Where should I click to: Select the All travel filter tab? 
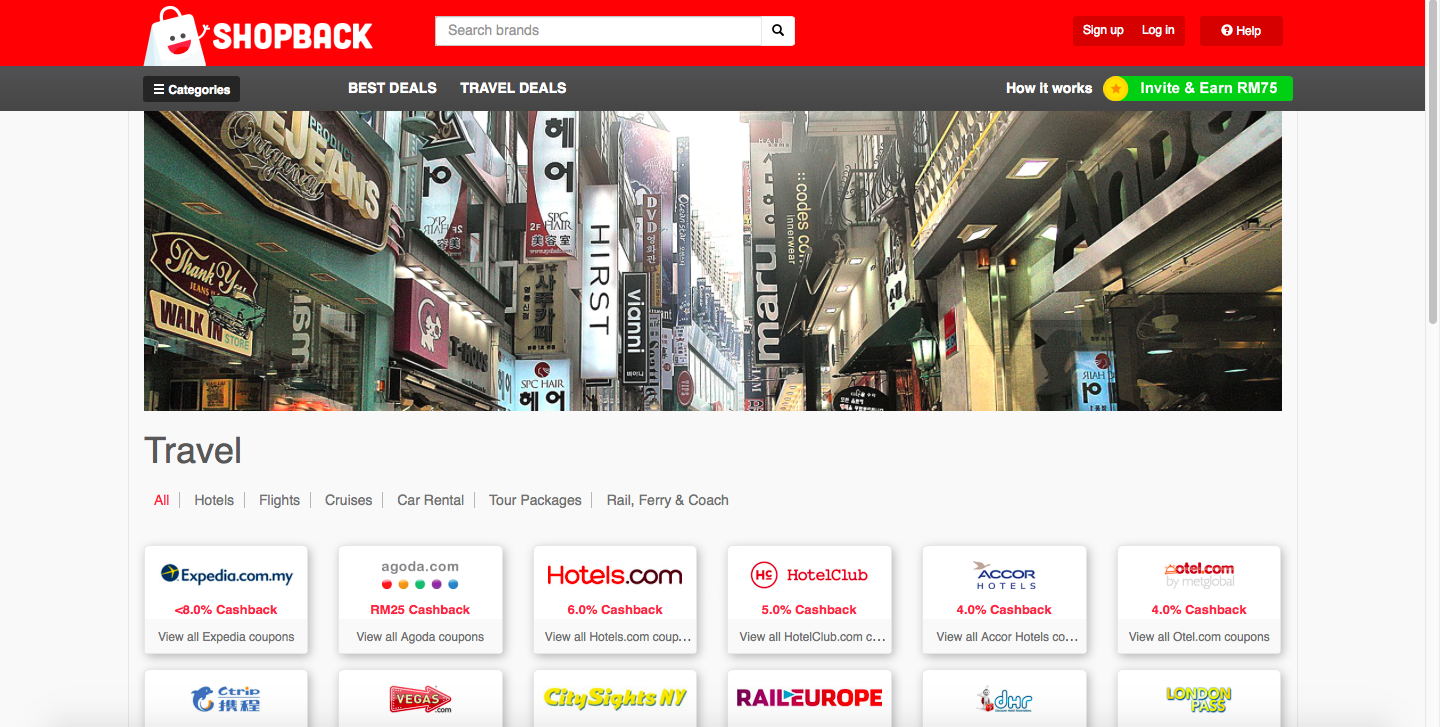click(161, 500)
